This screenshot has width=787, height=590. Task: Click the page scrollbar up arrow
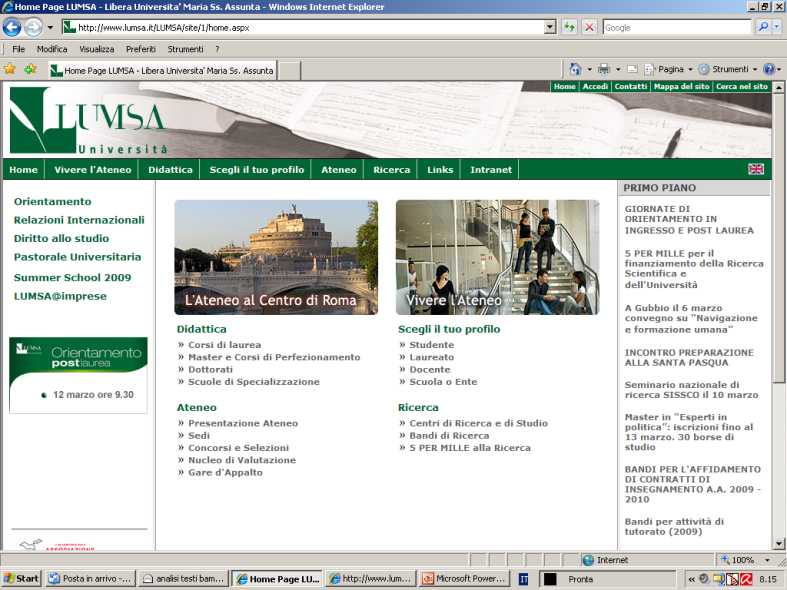(778, 87)
